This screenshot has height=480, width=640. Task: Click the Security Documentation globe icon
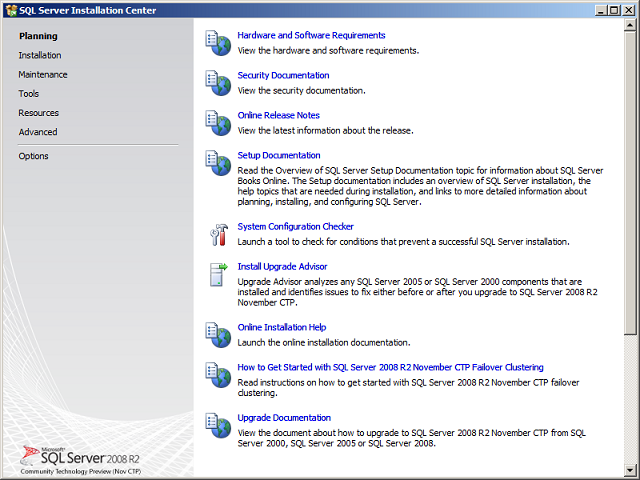point(218,83)
